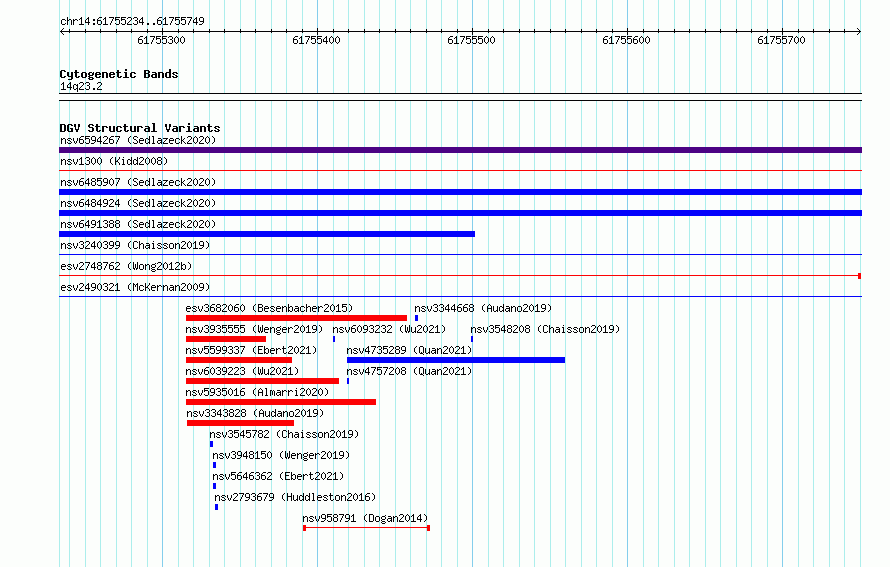The image size is (890, 567).
Task: Click the 14q23.2 band label
Action: coord(81,86)
